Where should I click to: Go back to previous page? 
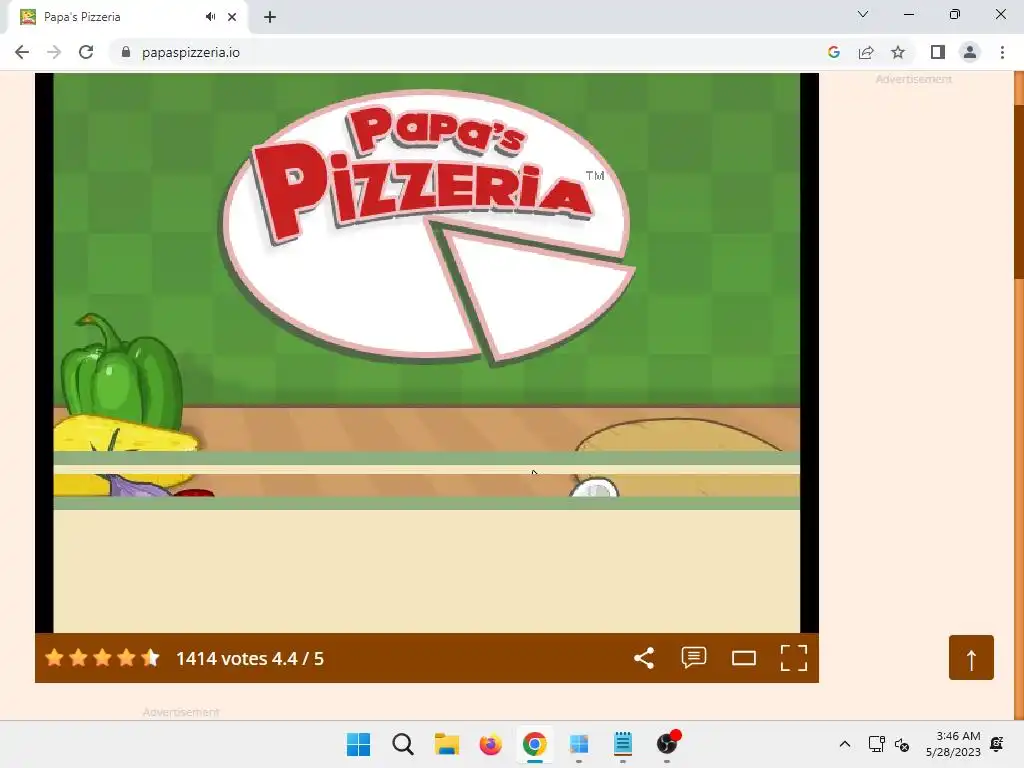[x=22, y=52]
